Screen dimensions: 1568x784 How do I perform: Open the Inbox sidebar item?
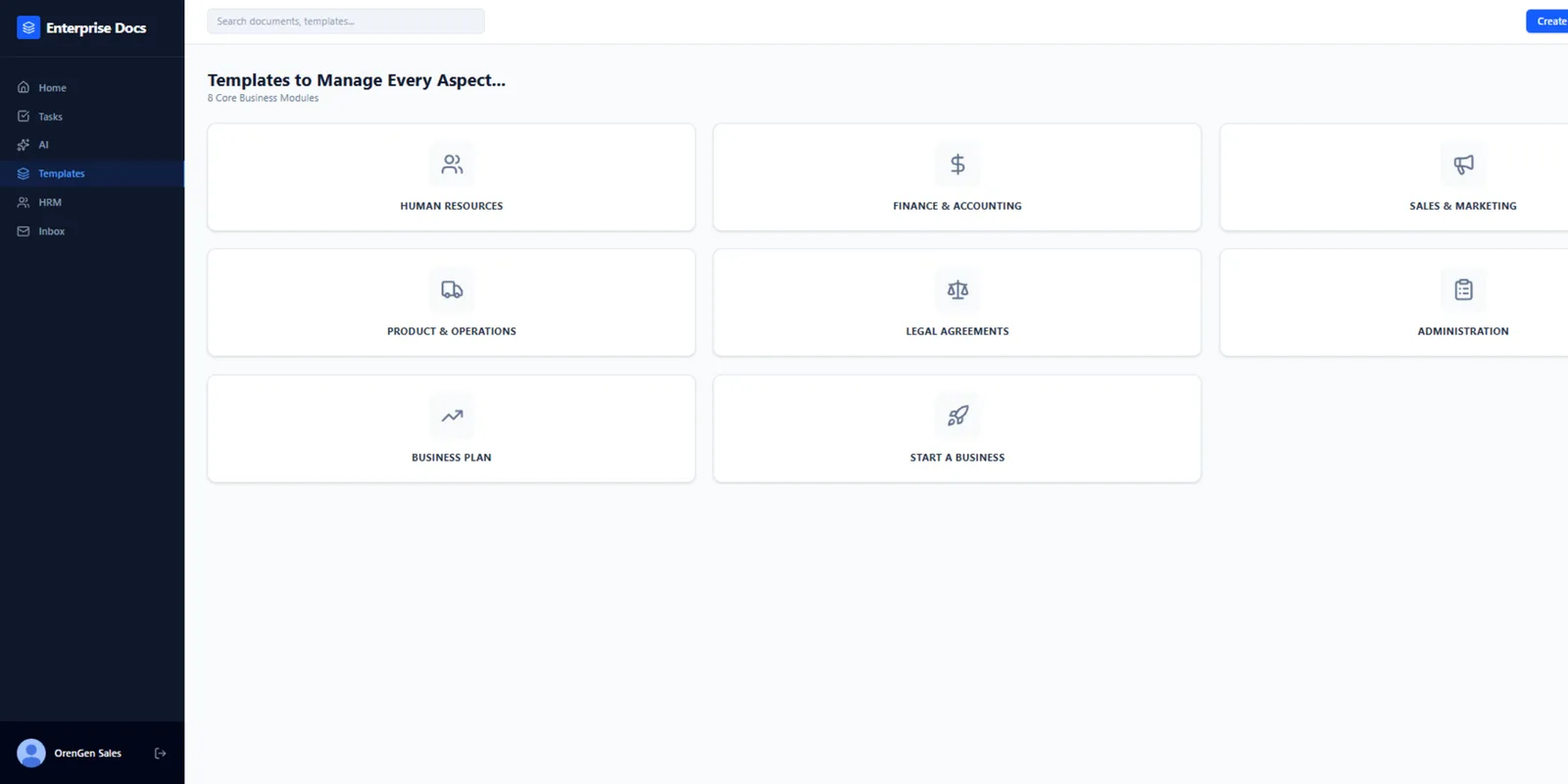coord(92,231)
